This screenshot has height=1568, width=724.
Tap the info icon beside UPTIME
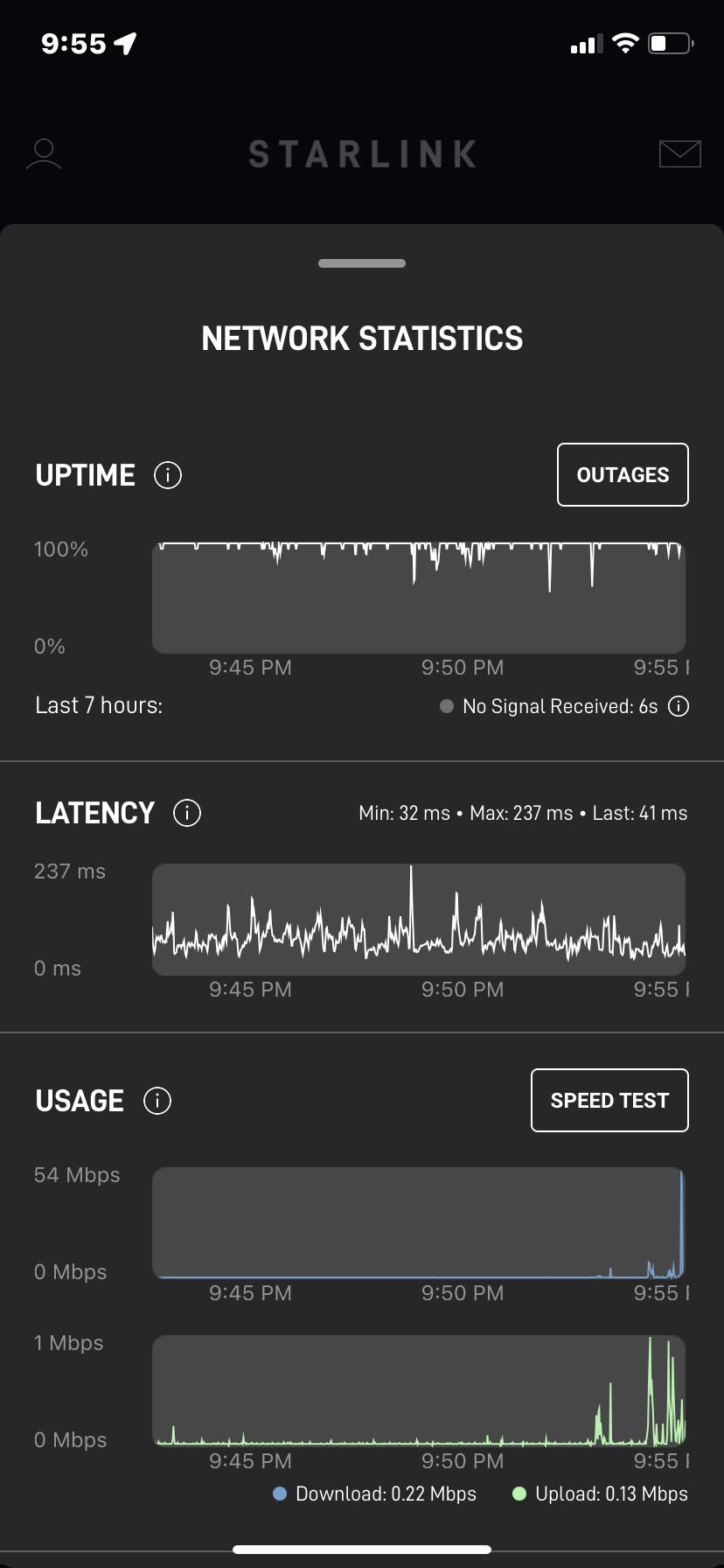pos(168,475)
